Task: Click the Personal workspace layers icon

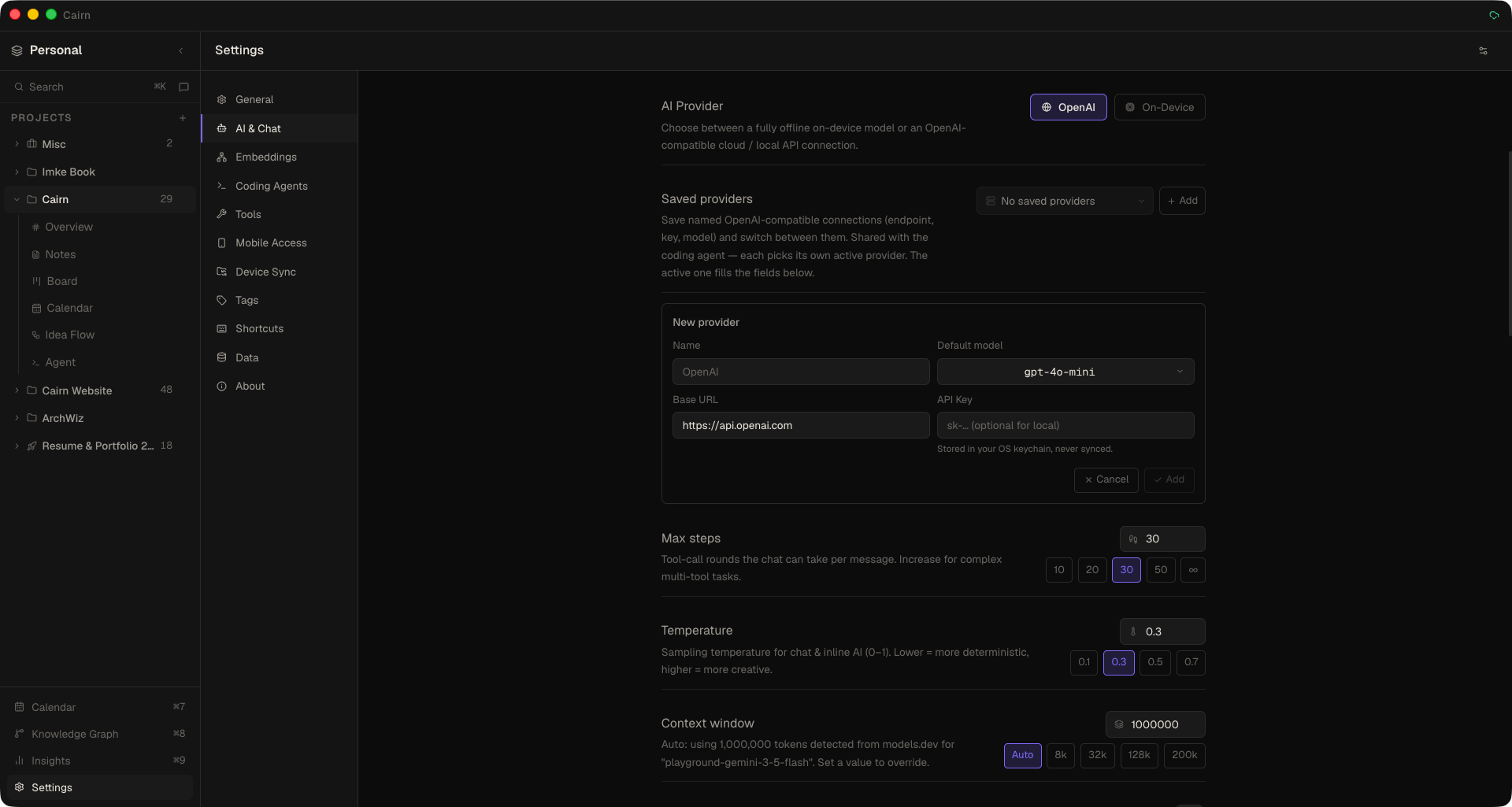Action: coord(17,50)
